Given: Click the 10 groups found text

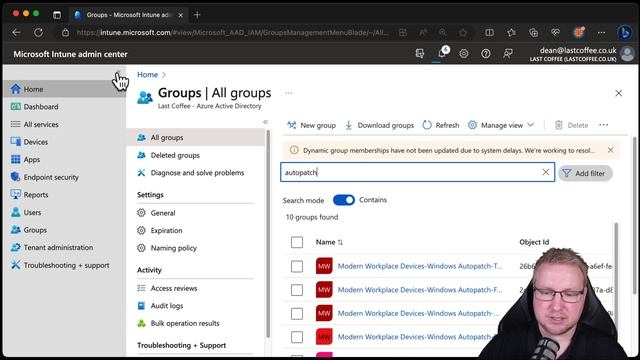Looking at the screenshot, I should click(312, 217).
